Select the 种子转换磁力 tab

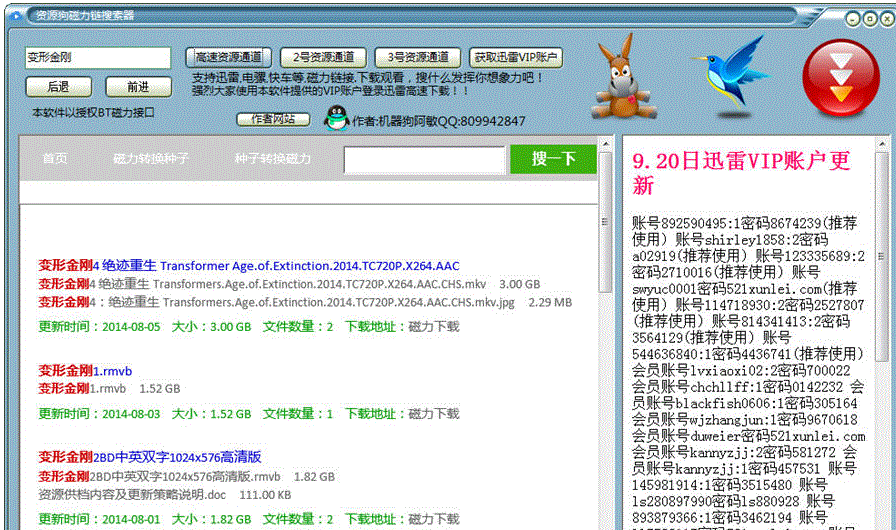point(272,159)
